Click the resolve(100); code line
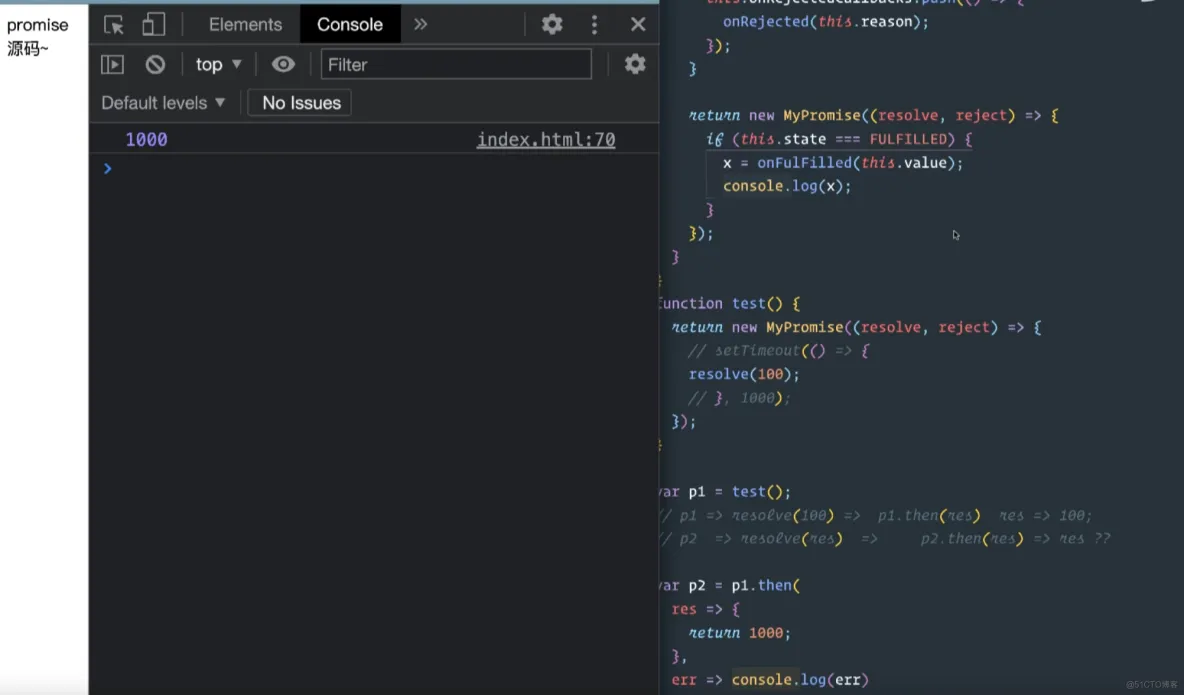Image resolution: width=1184 pixels, height=695 pixels. pyautogui.click(x=744, y=374)
